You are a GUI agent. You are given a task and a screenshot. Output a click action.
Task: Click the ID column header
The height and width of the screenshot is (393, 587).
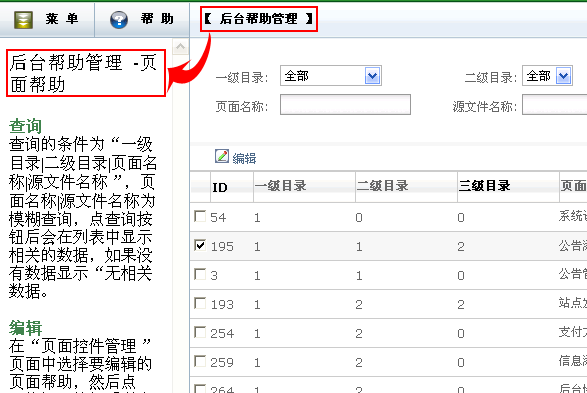click(220, 188)
